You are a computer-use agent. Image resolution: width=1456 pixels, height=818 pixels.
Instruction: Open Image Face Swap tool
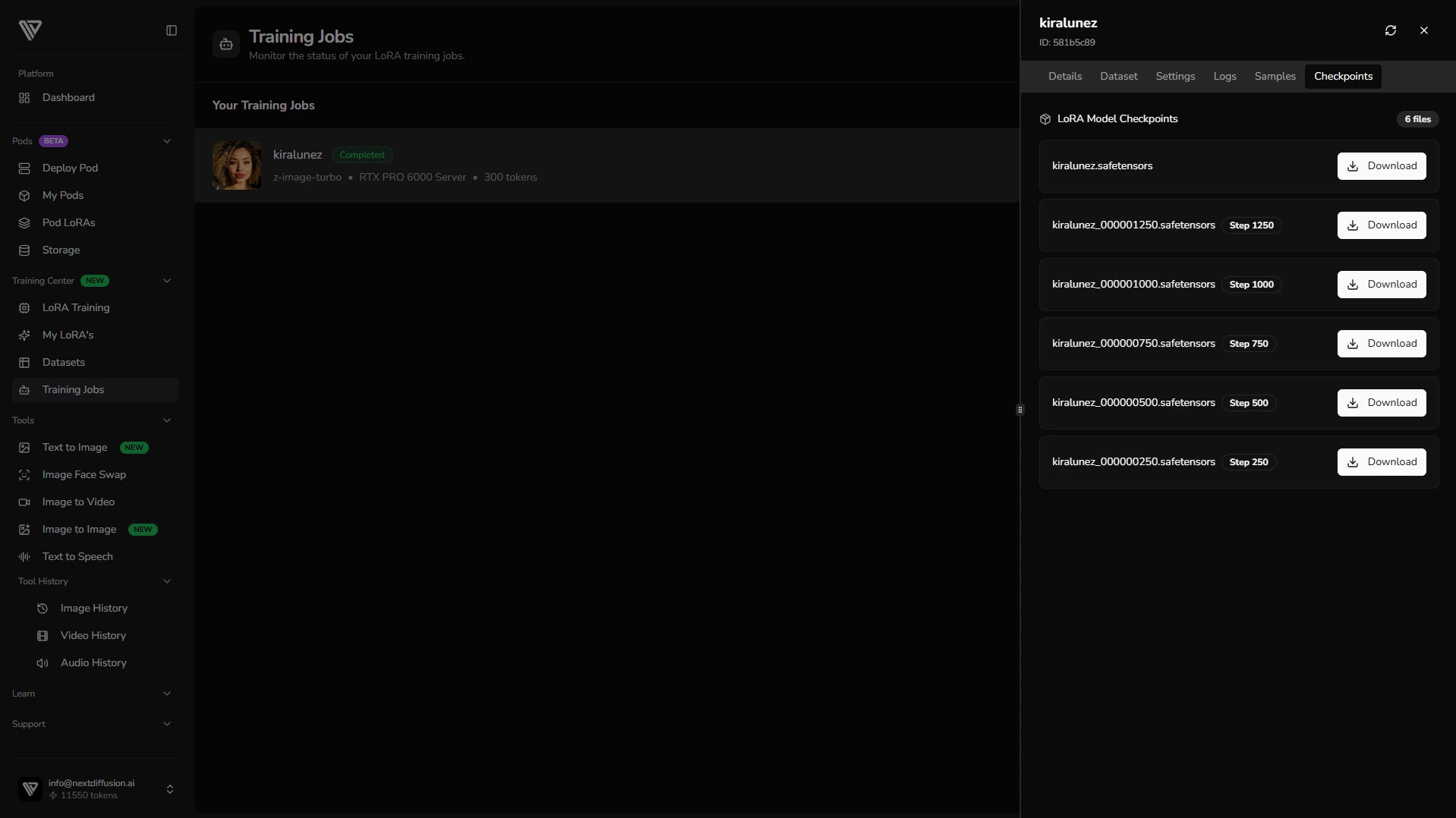84,475
